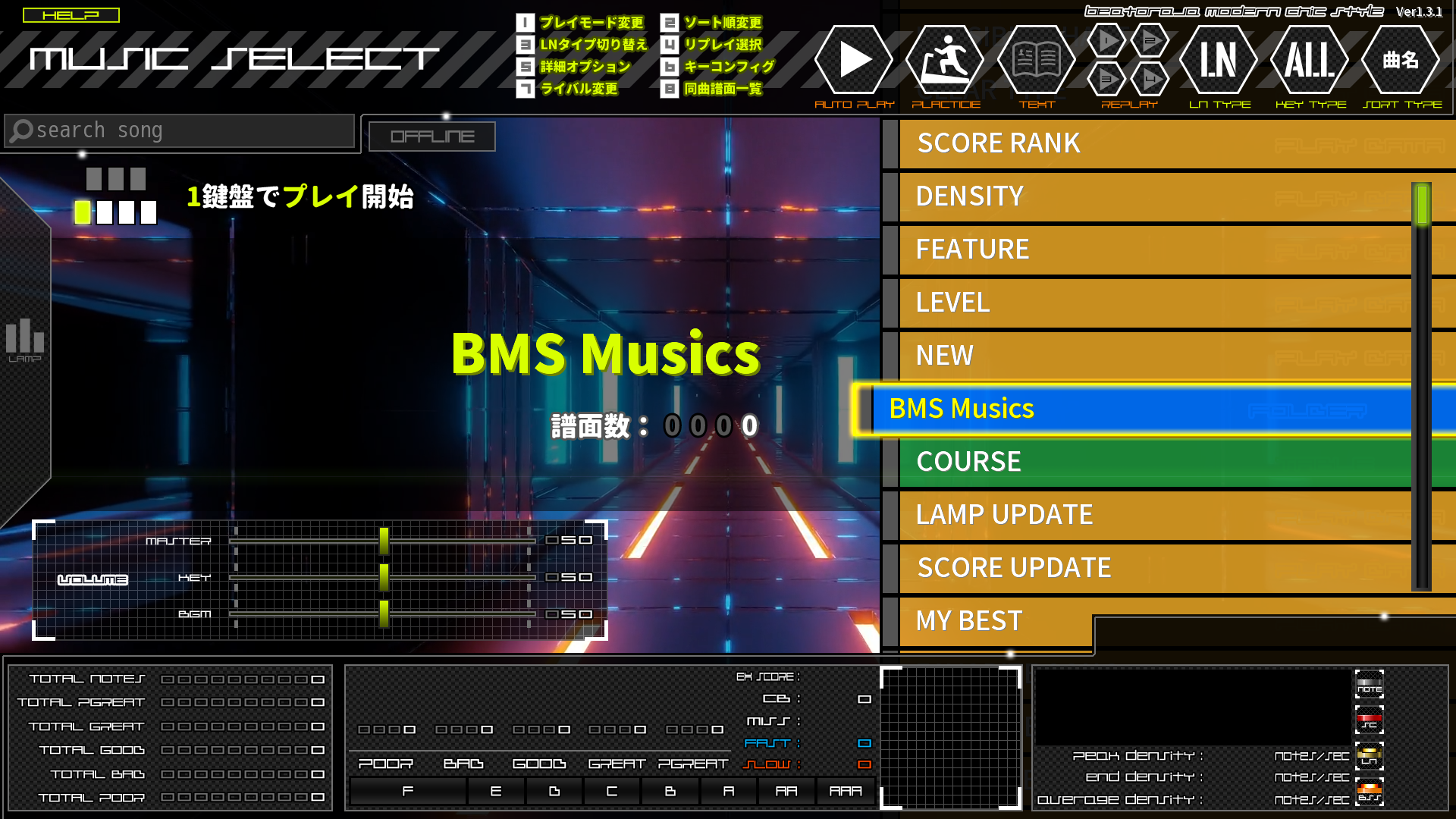Select Replay slot 1 hexagon
This screenshot has width=1456, height=819.
tap(1106, 40)
